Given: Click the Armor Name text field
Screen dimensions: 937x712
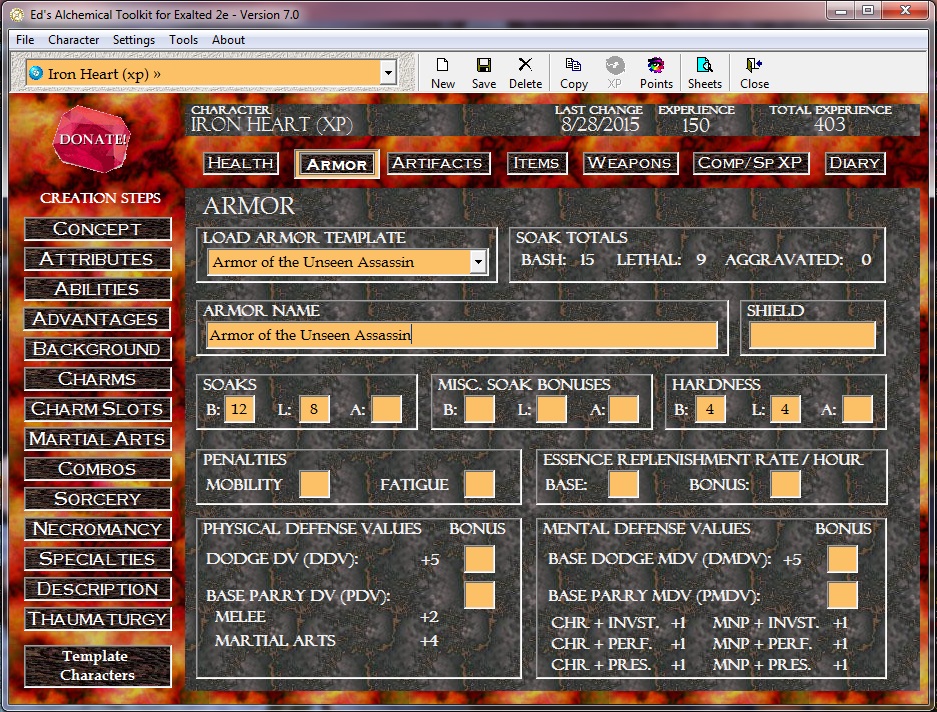Looking at the screenshot, I should coord(462,335).
